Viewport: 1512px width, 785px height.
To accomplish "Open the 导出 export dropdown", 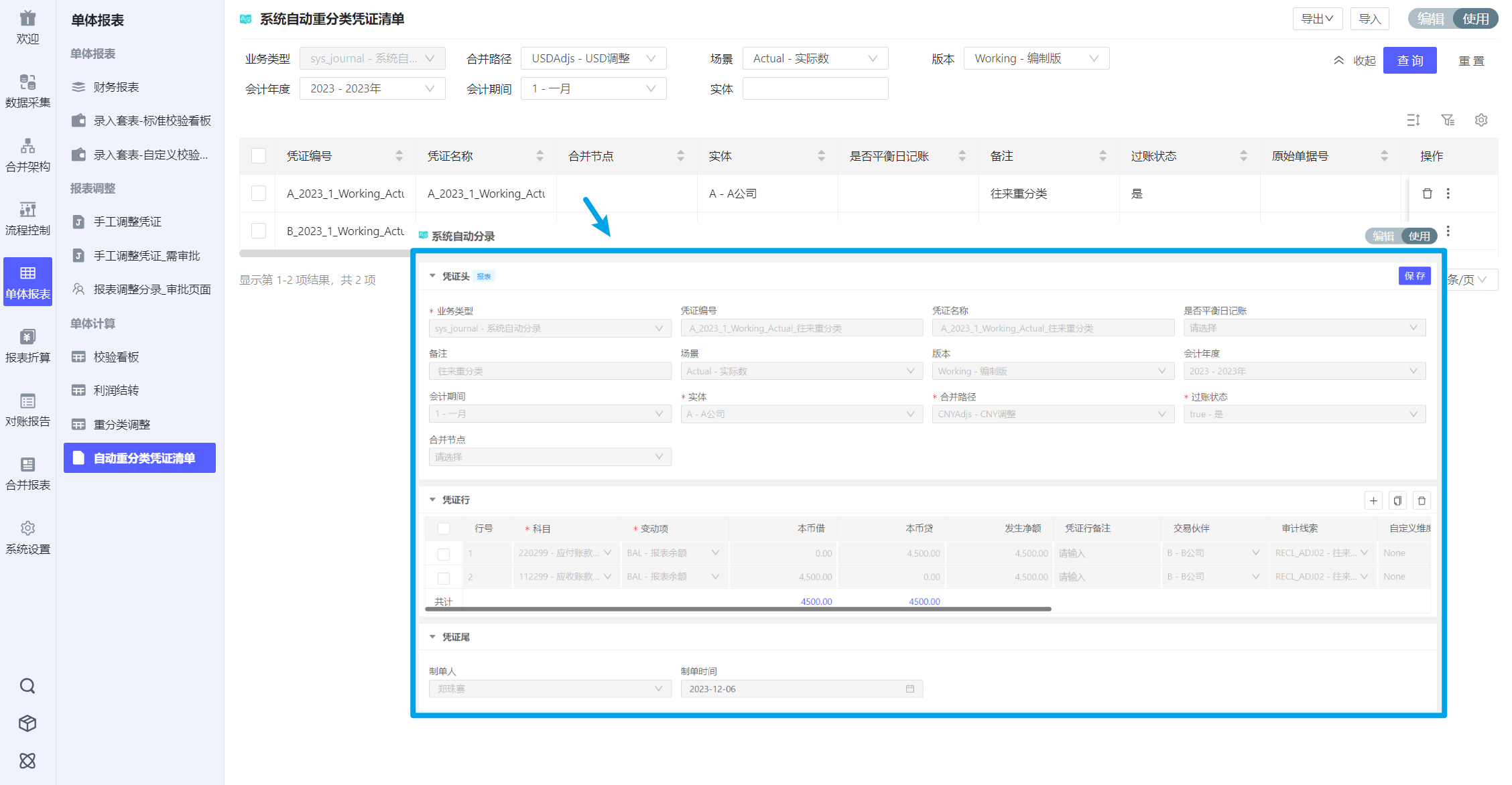I will [1317, 19].
